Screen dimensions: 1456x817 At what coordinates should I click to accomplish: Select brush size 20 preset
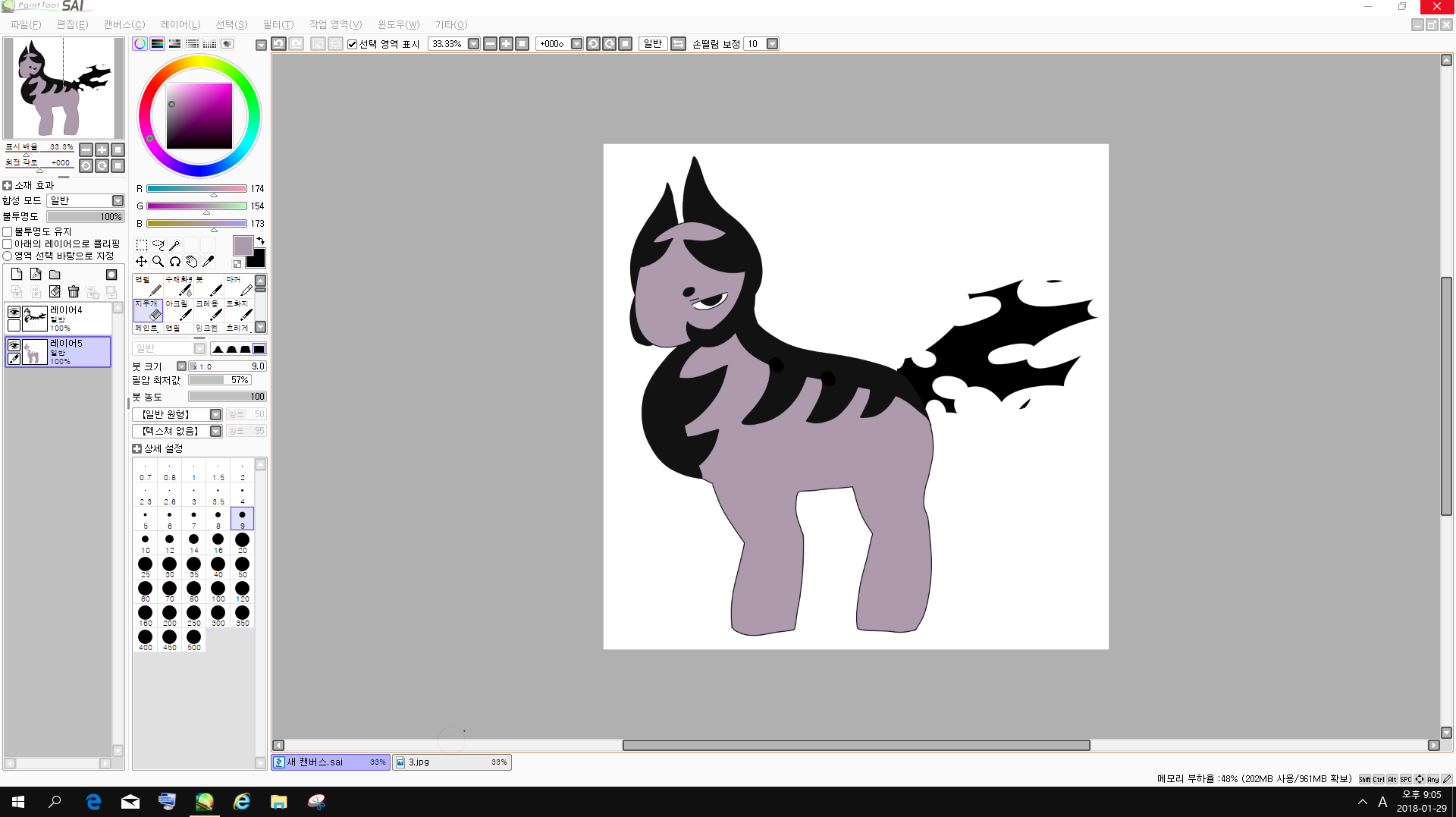(x=242, y=542)
